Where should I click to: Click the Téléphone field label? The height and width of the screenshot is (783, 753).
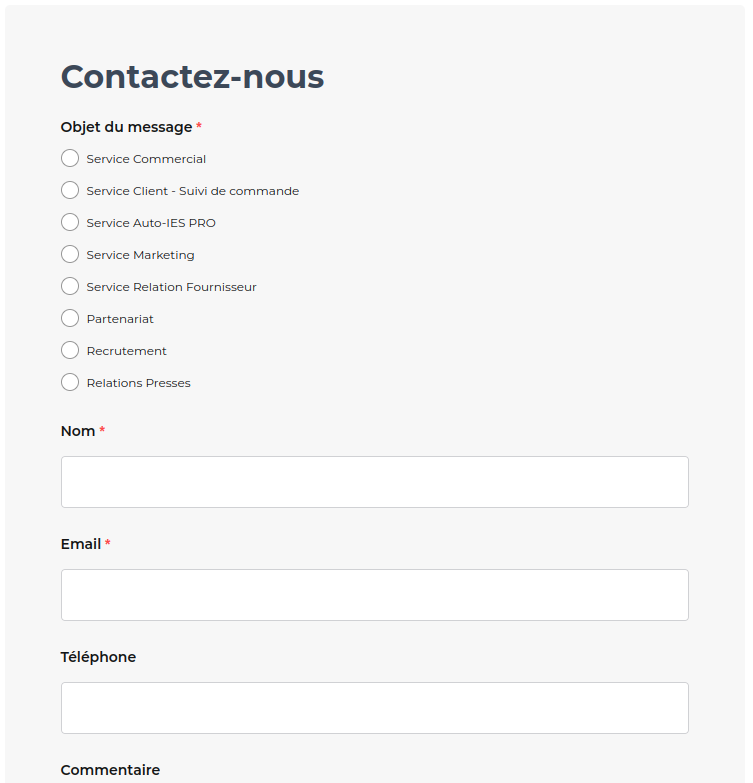click(x=98, y=657)
